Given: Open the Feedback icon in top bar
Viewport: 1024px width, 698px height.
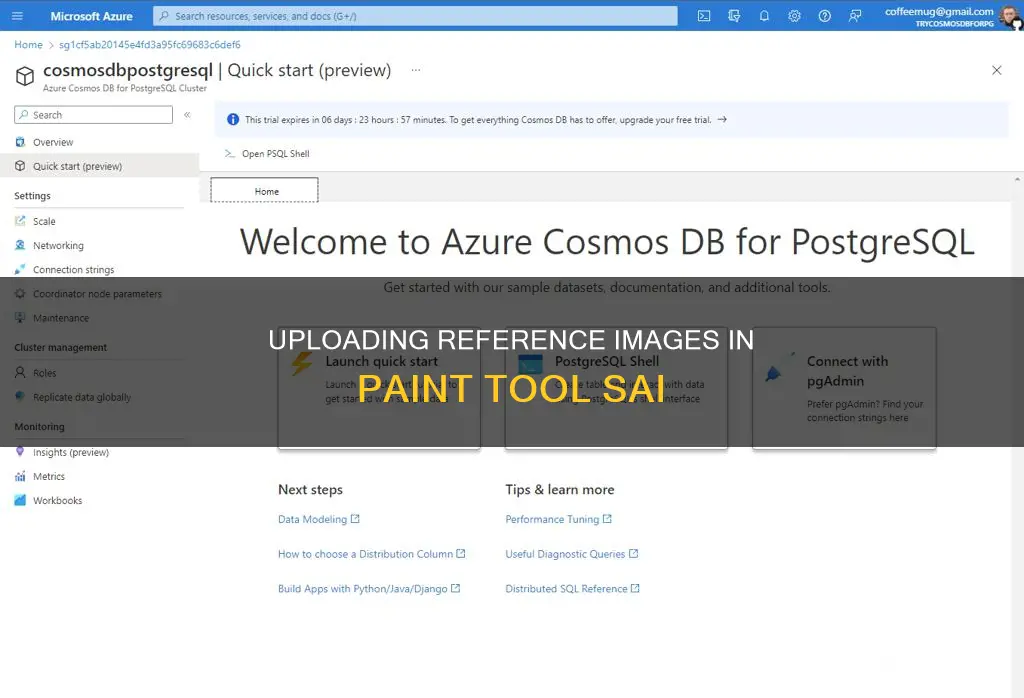Looking at the screenshot, I should point(855,16).
